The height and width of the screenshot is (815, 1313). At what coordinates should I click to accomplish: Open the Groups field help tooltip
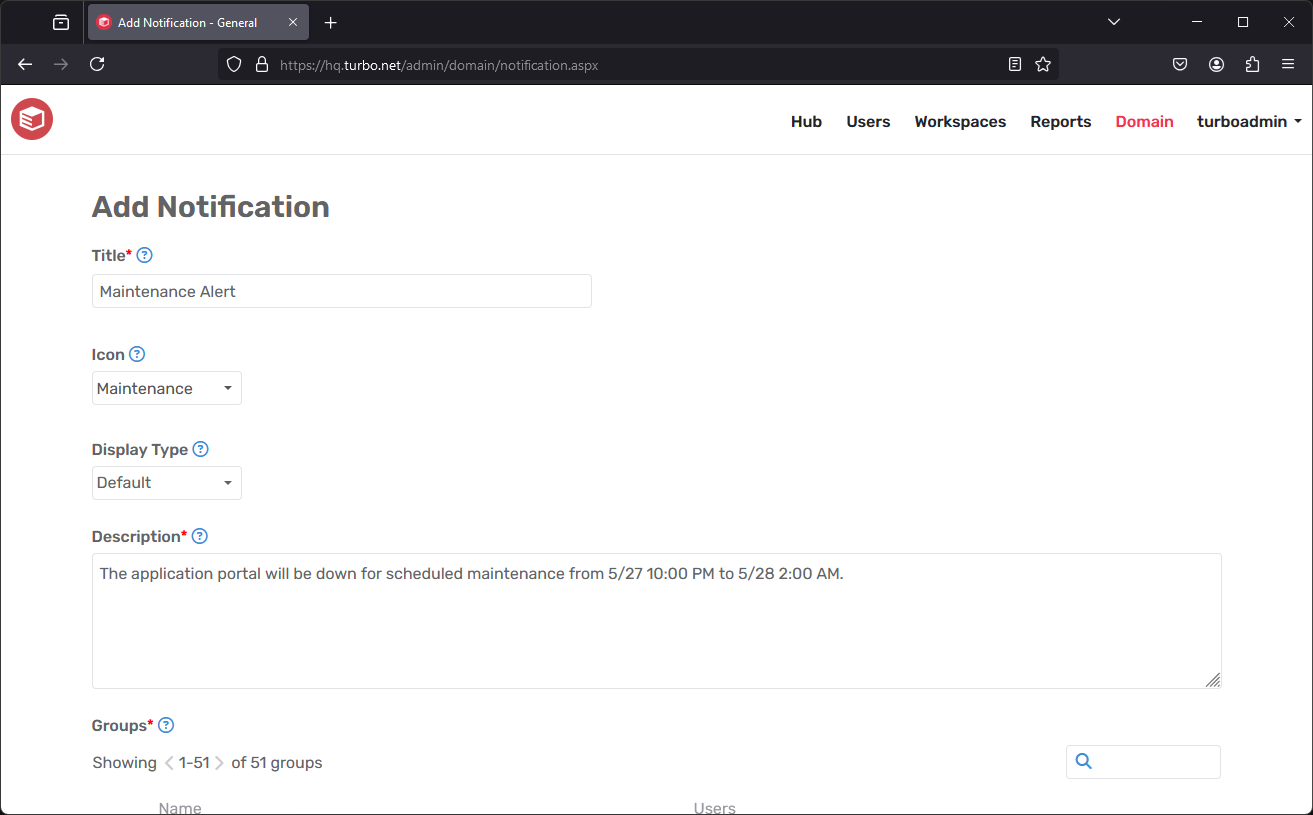(166, 725)
